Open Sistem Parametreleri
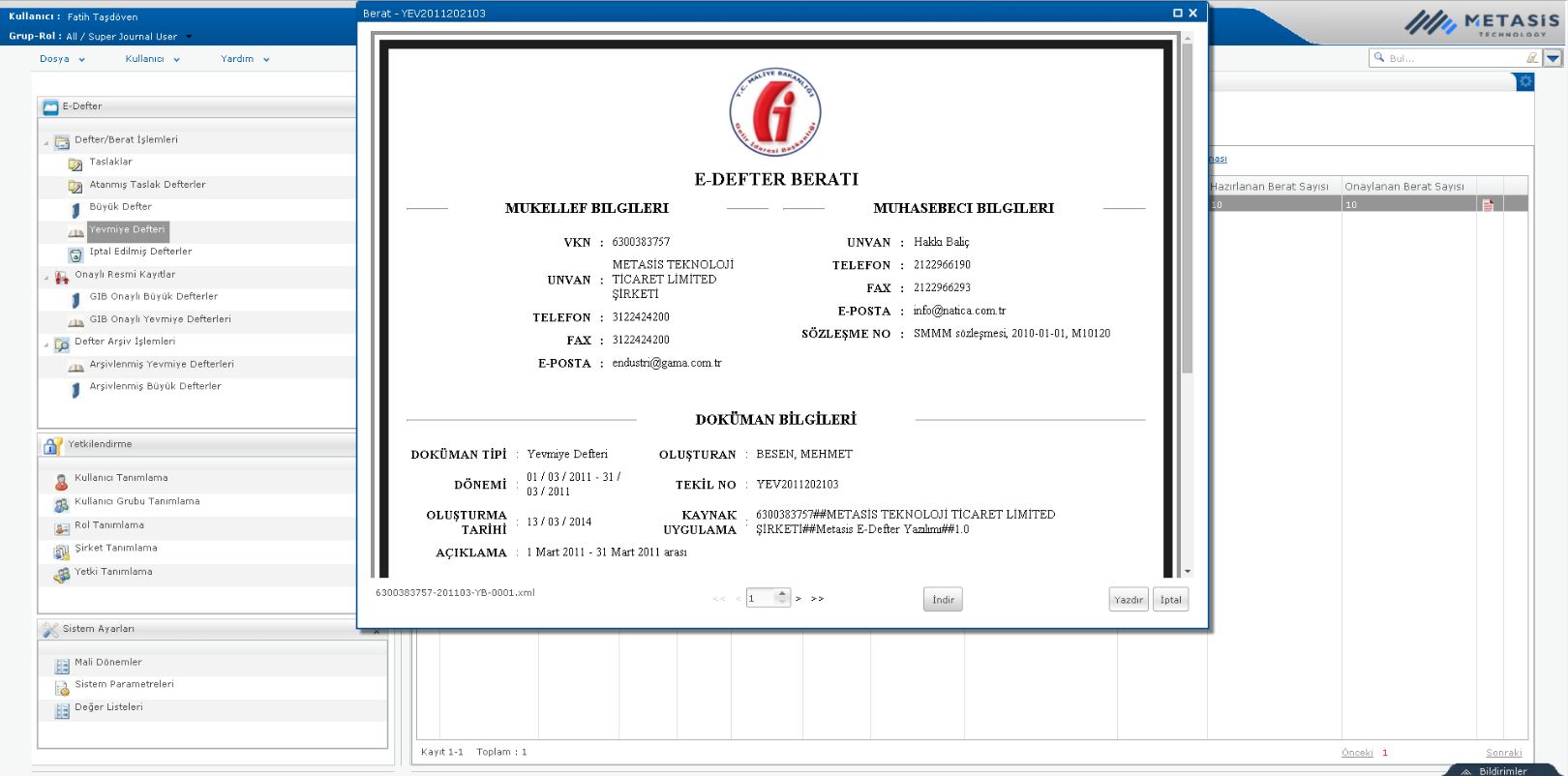Viewport: 1568px width, 776px height. (x=125, y=685)
